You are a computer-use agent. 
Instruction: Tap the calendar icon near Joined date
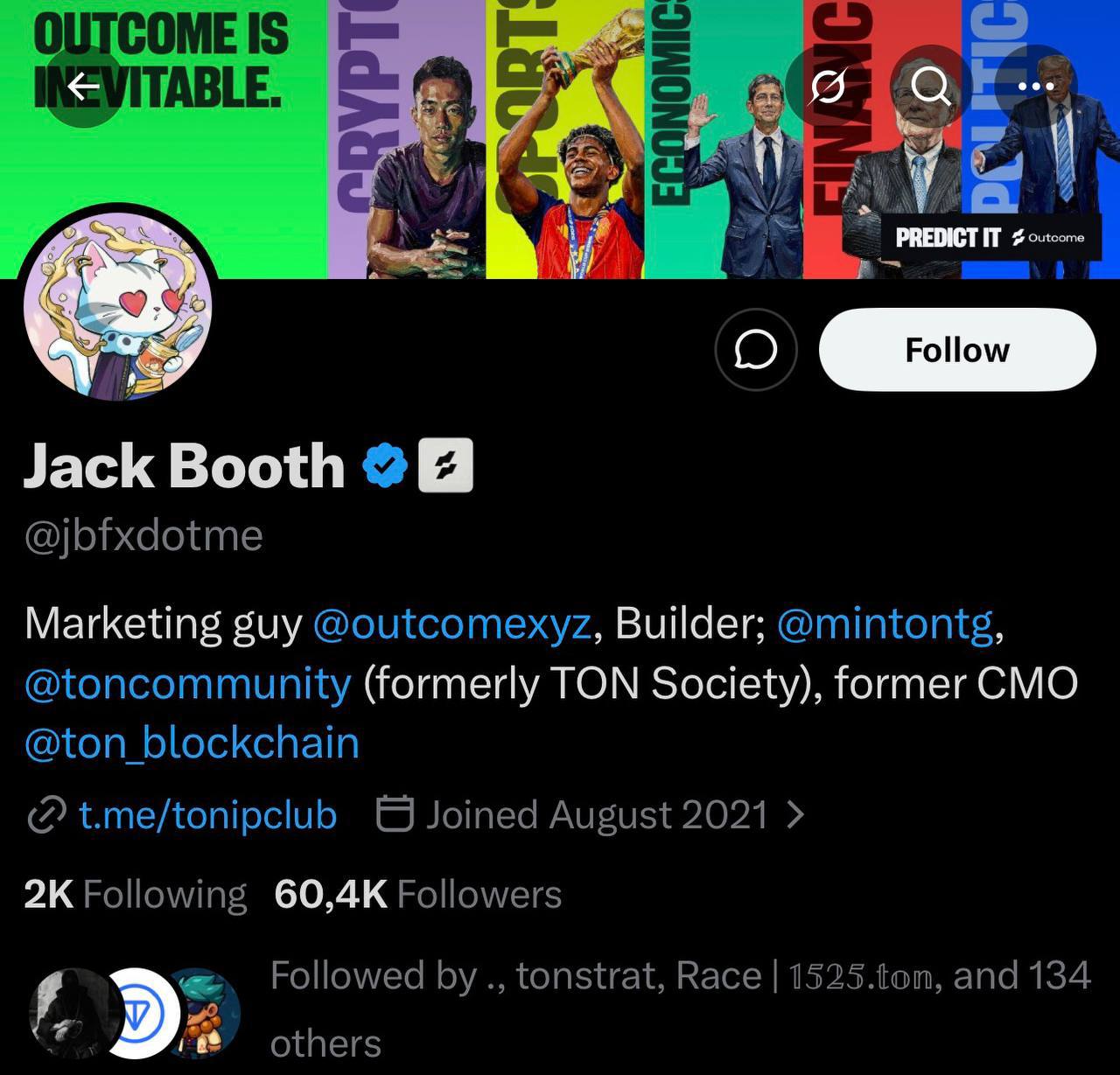(x=394, y=814)
